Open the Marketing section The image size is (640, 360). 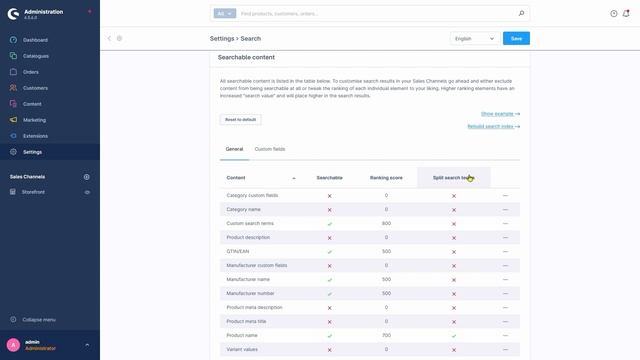[x=34, y=120]
